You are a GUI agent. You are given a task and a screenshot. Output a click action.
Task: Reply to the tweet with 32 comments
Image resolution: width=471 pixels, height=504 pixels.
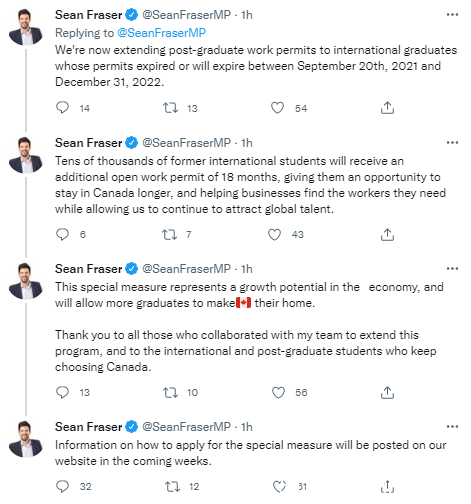click(x=62, y=486)
